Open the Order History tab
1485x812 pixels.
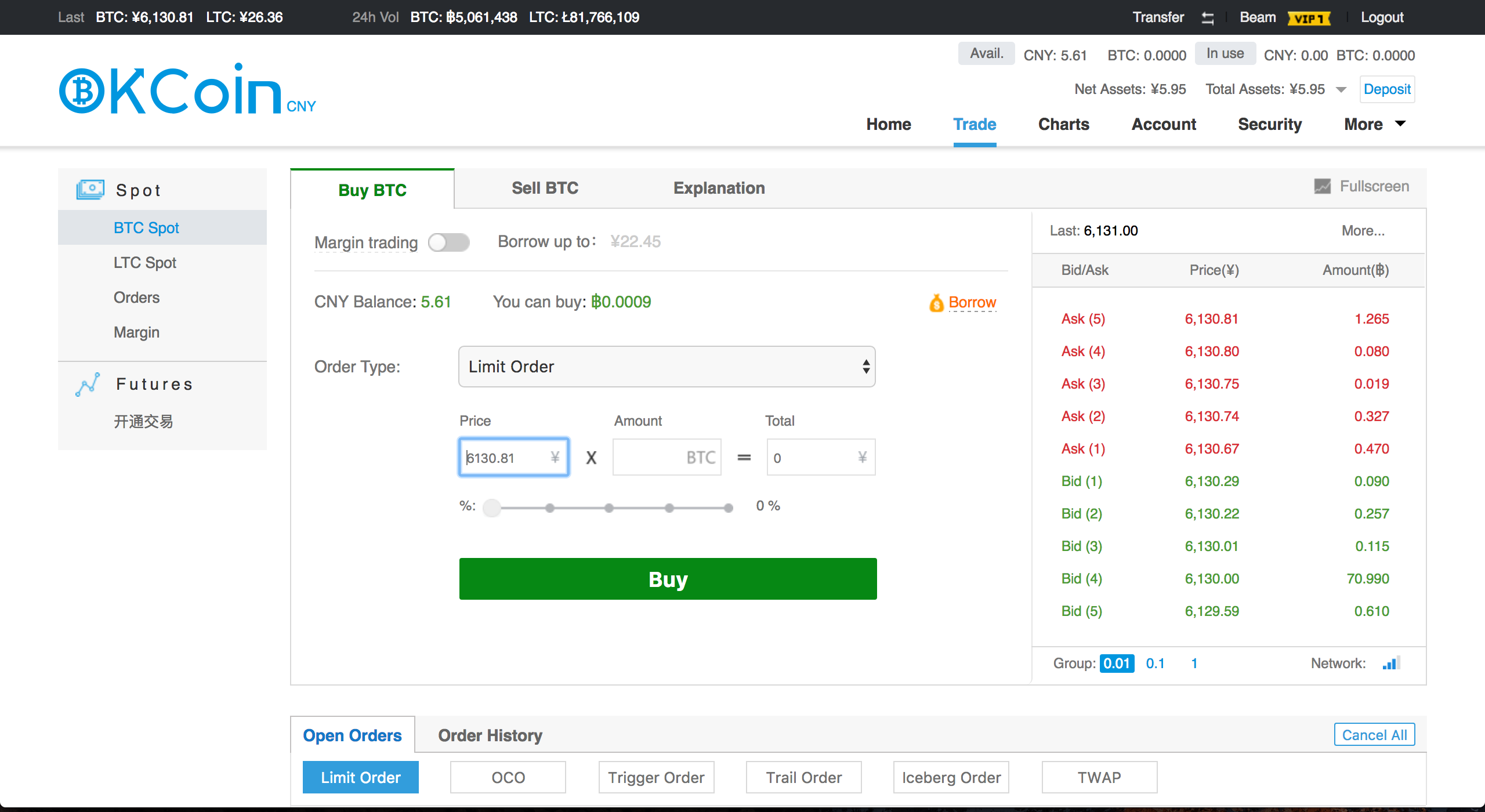pyautogui.click(x=490, y=735)
